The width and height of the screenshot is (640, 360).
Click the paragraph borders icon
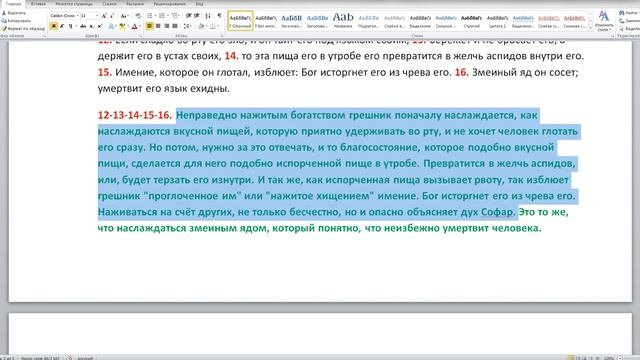[213, 26]
